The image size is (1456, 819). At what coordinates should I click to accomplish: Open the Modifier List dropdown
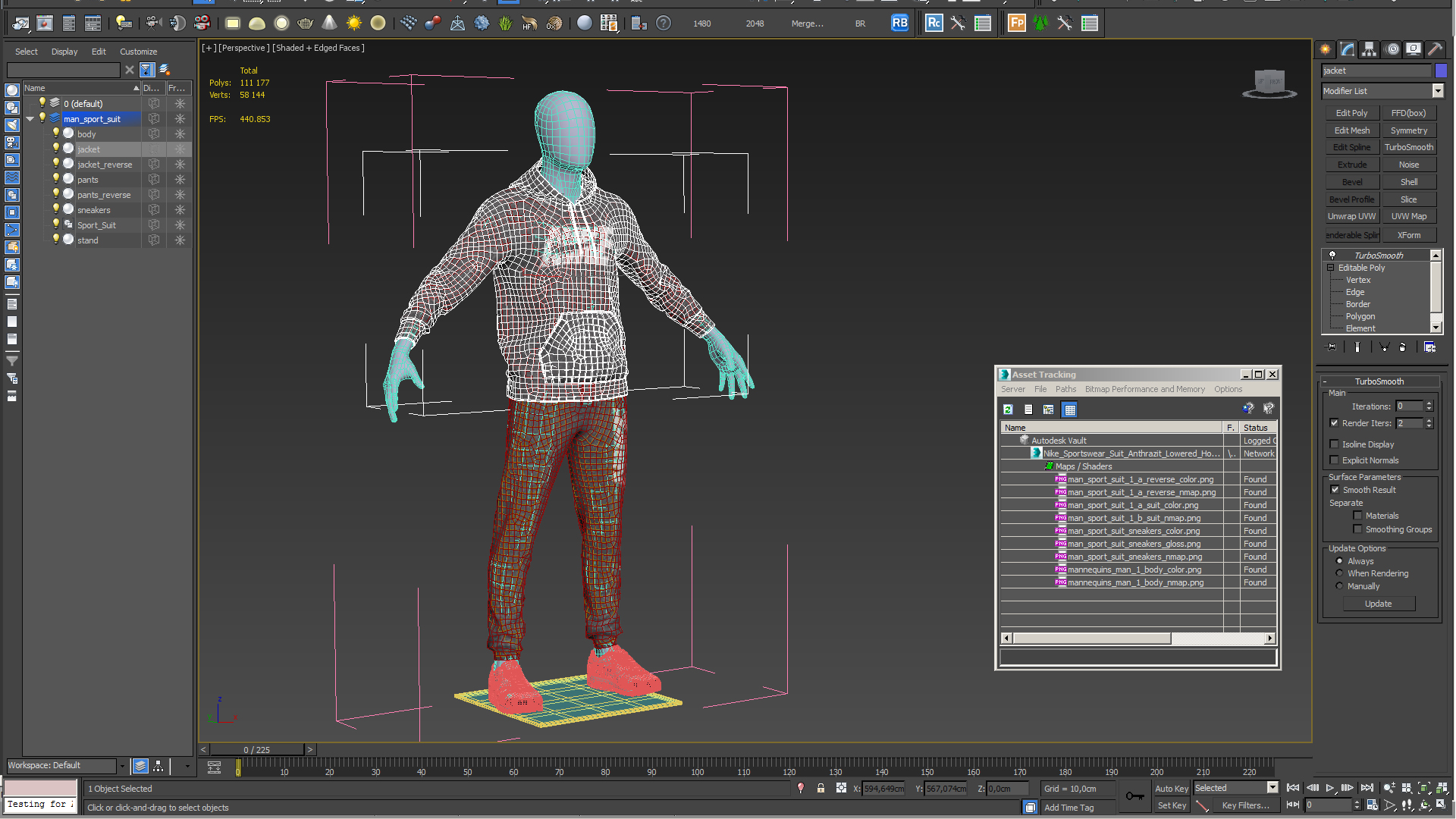(1438, 91)
